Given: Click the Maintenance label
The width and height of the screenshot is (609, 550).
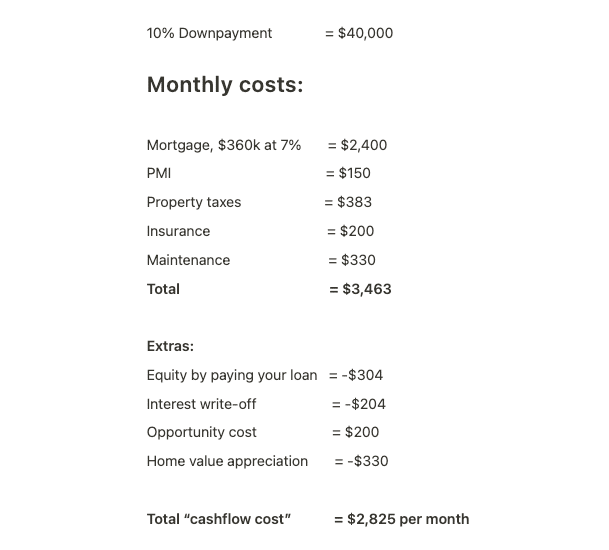Looking at the screenshot, I should point(188,260).
